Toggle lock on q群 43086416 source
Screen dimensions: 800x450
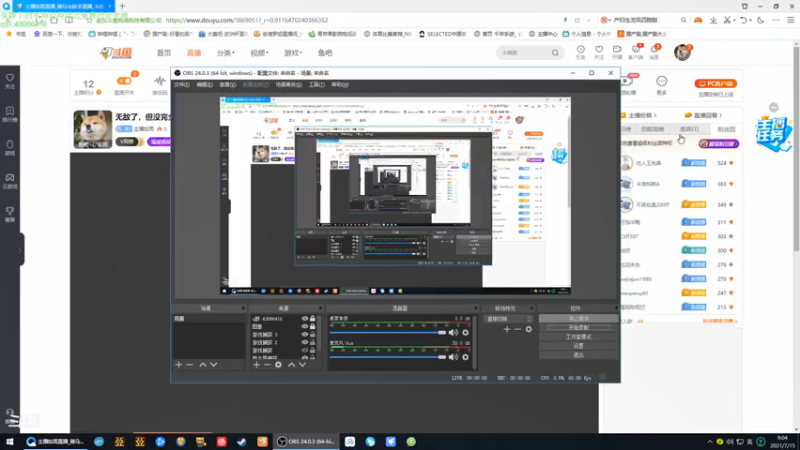(313, 318)
